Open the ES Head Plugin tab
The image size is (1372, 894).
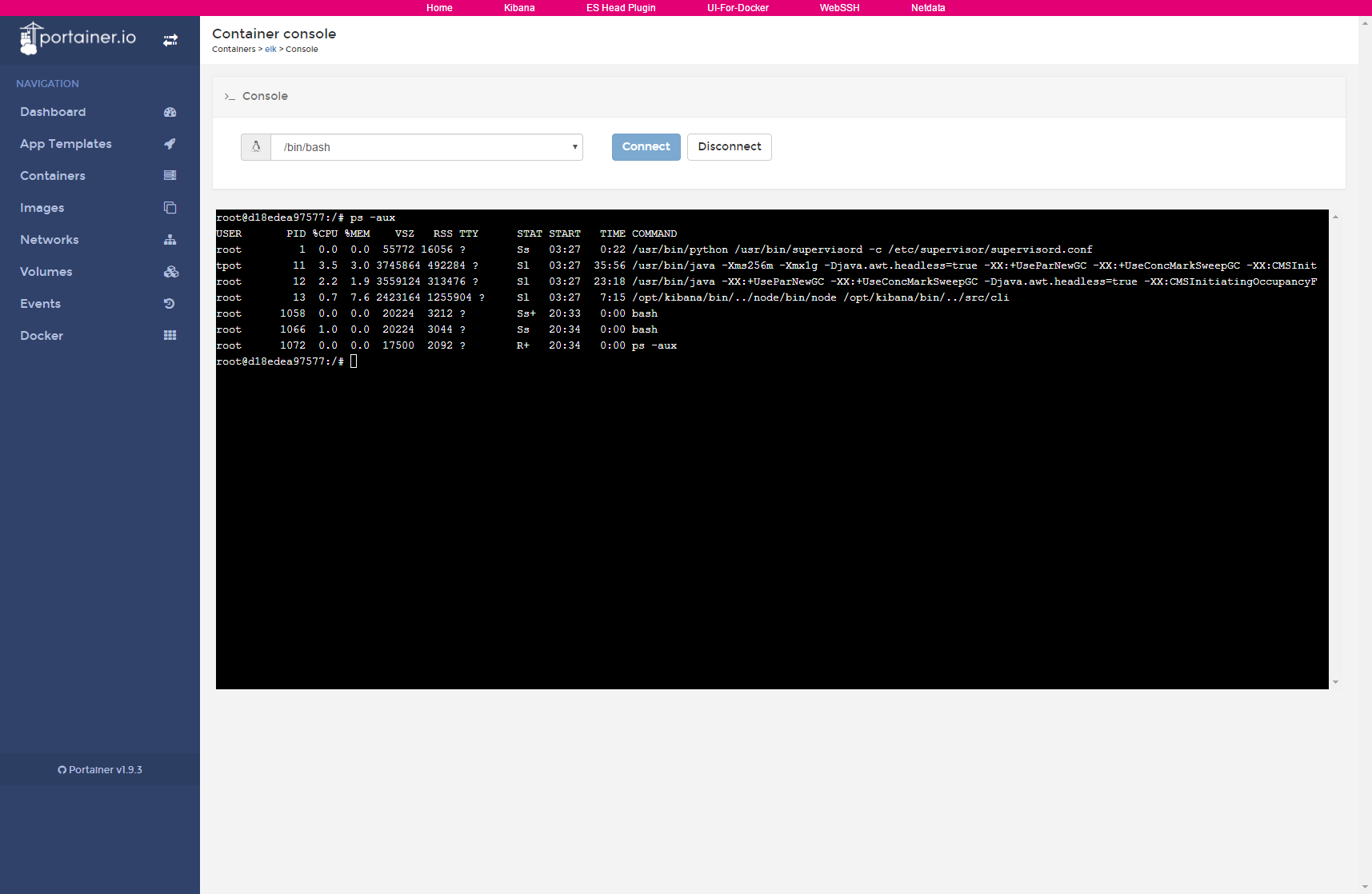point(621,8)
